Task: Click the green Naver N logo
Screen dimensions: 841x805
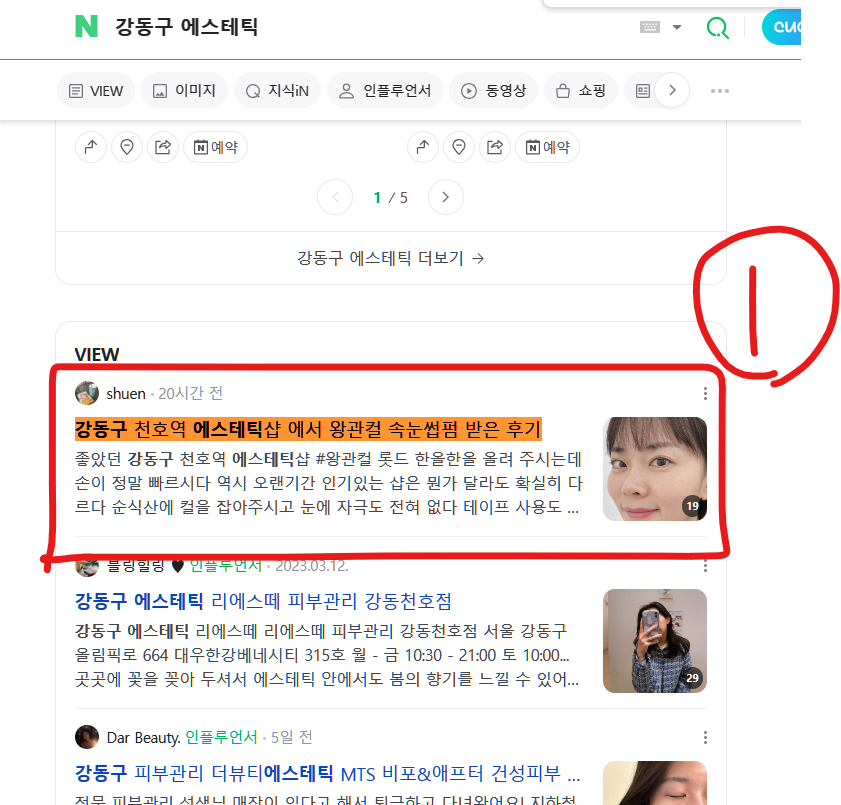Action: [x=86, y=26]
